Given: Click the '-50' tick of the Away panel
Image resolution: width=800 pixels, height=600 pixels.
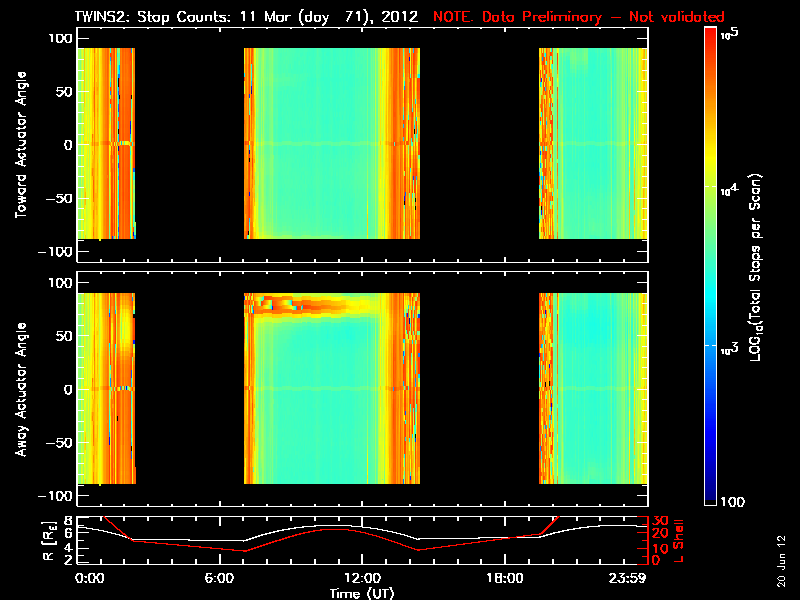Looking at the screenshot, I should pyautogui.click(x=59, y=443).
